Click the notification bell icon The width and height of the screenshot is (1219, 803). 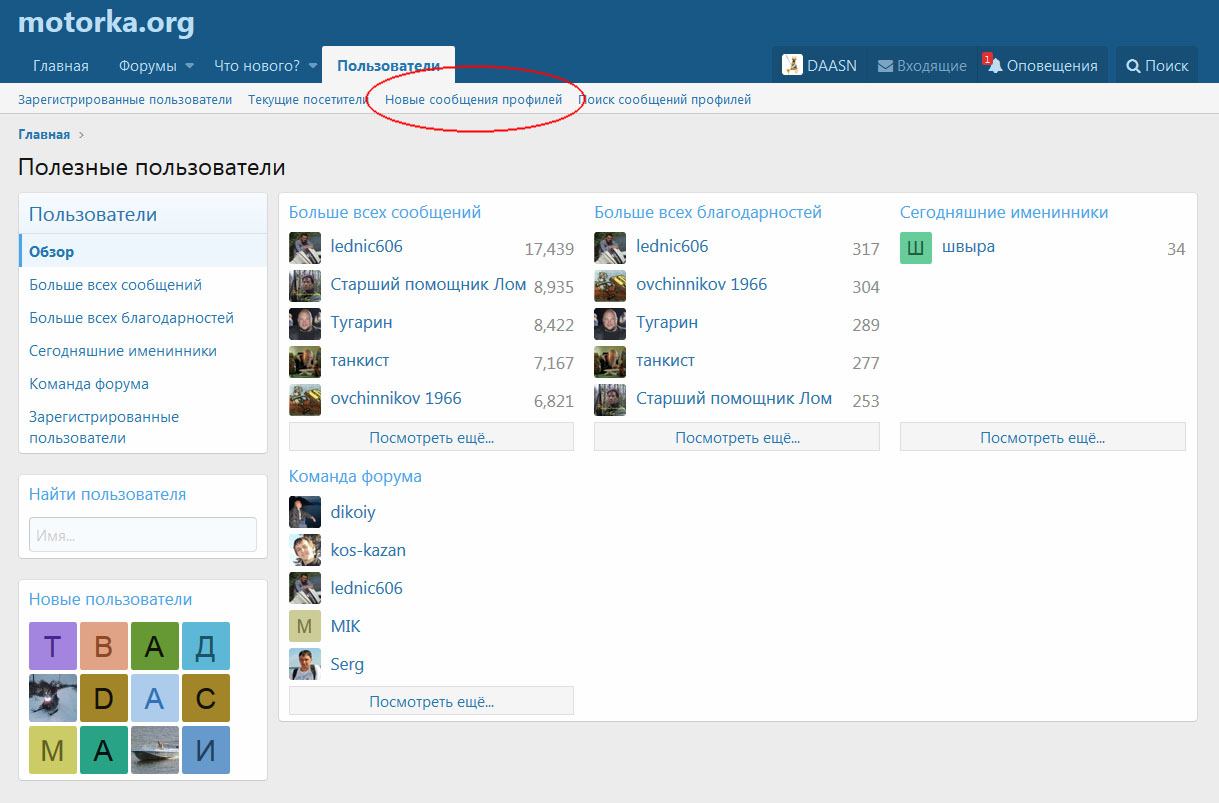pyautogui.click(x=995, y=66)
